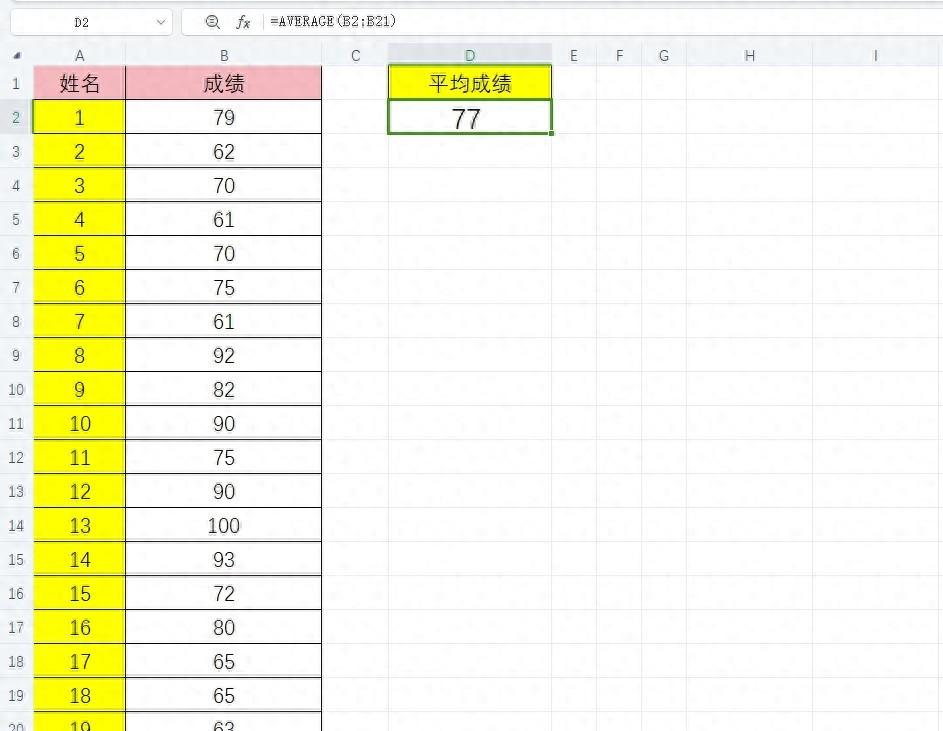Select cell A18 with name number 17

pyautogui.click(x=79, y=661)
